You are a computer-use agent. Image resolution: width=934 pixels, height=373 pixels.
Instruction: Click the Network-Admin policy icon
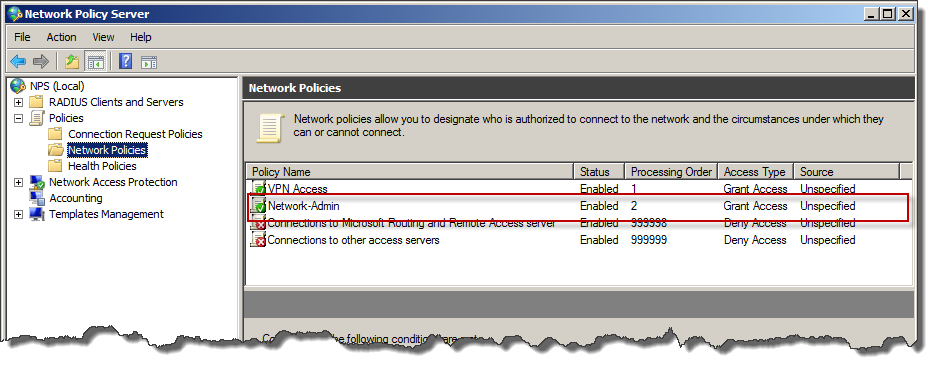(x=258, y=206)
